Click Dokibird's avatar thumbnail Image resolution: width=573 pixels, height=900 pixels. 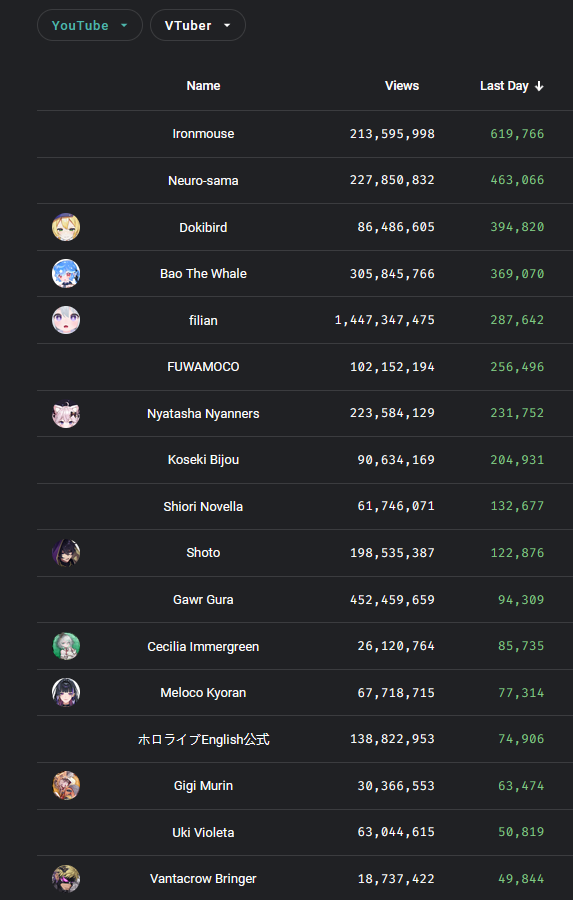(x=66, y=227)
